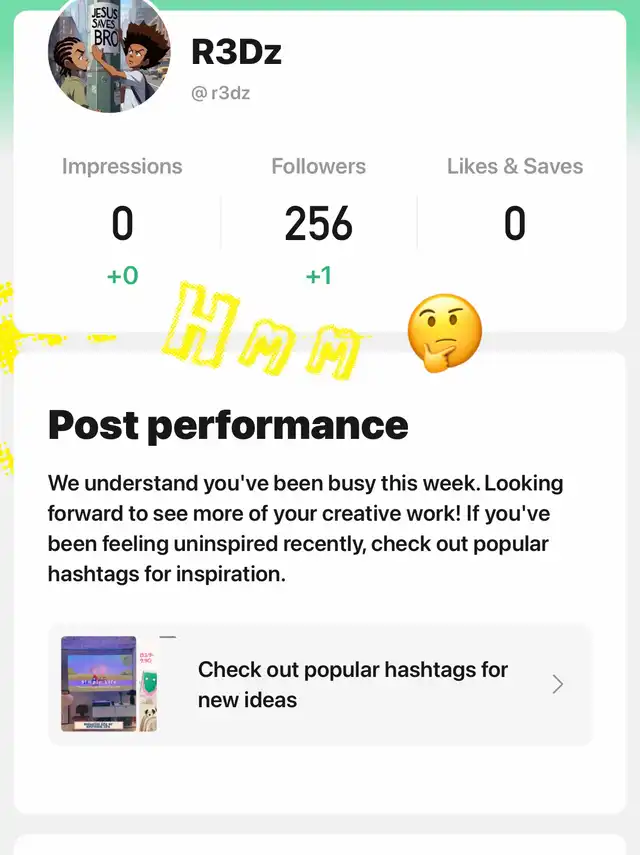Tap the Likes & Saves count of 0
Screen dimensions: 640x855
tap(514, 224)
